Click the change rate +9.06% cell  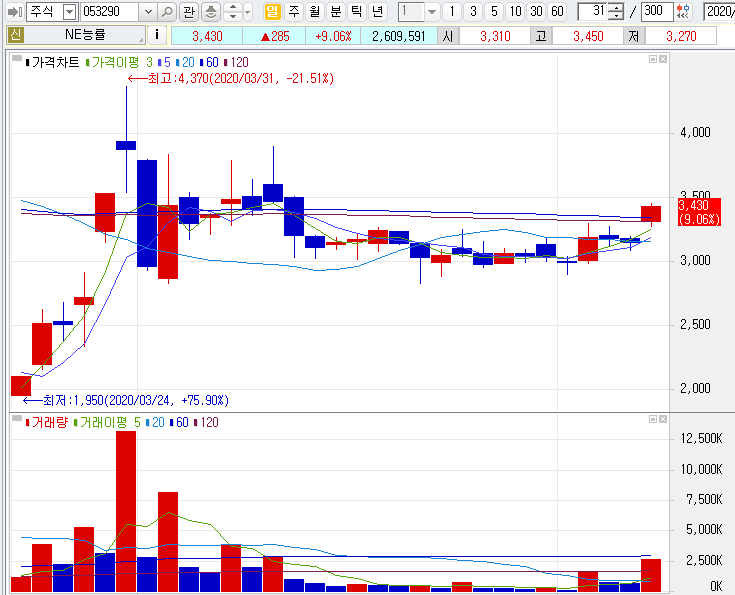tap(333, 36)
